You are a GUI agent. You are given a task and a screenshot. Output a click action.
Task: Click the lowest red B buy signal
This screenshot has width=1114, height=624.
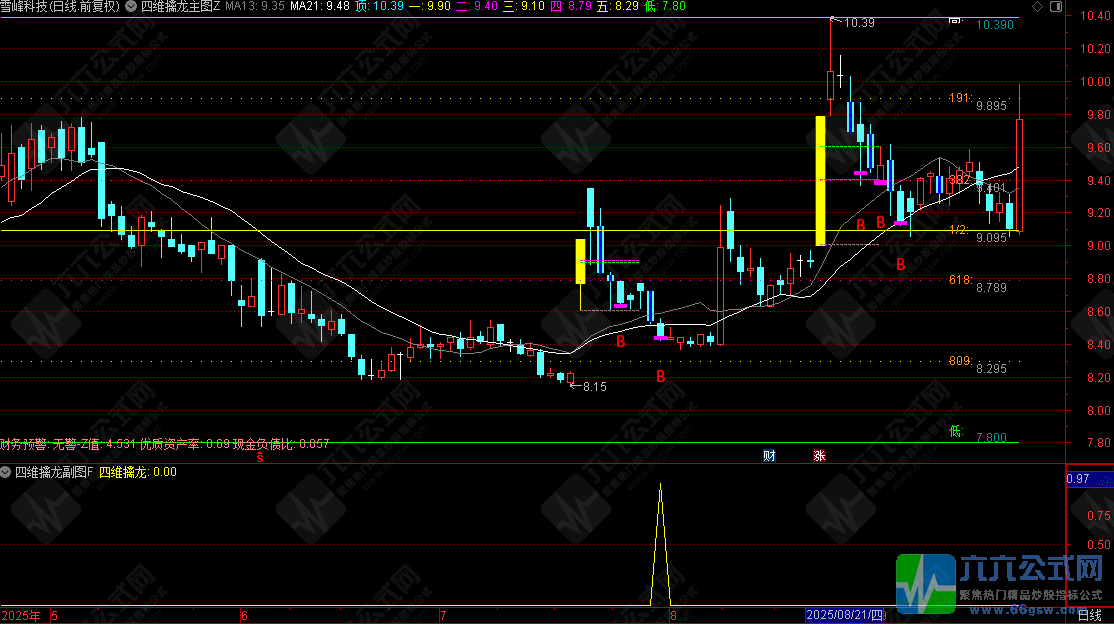point(660,376)
